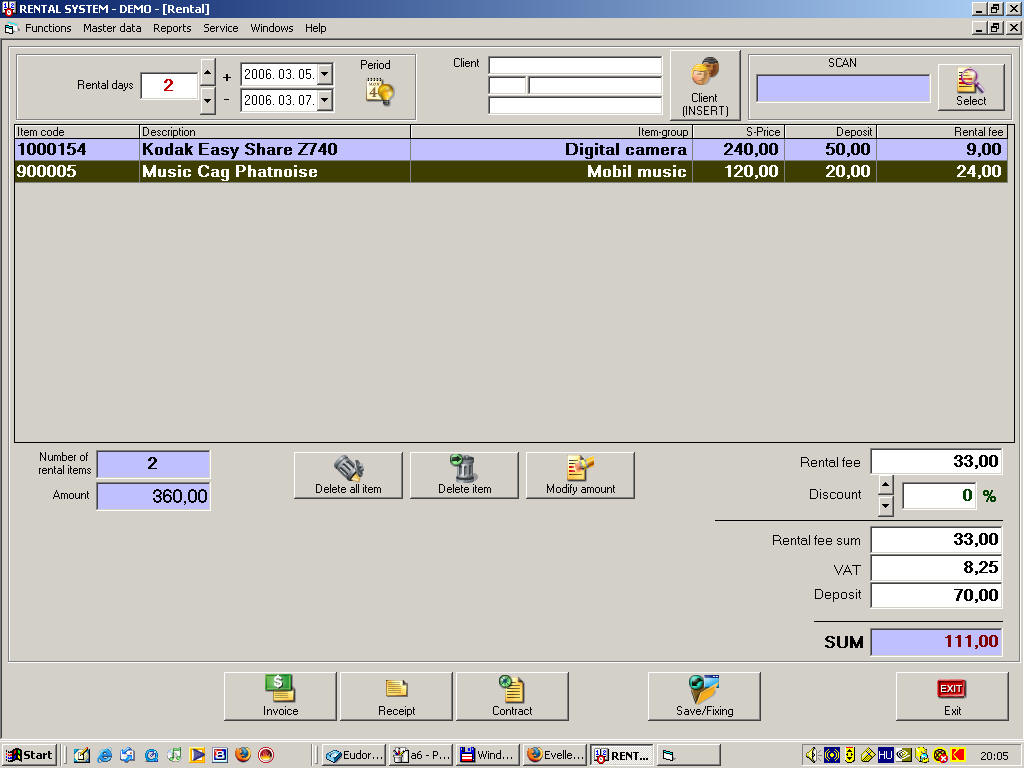Open the Windows menu
Viewport: 1024px width, 768px height.
272,28
